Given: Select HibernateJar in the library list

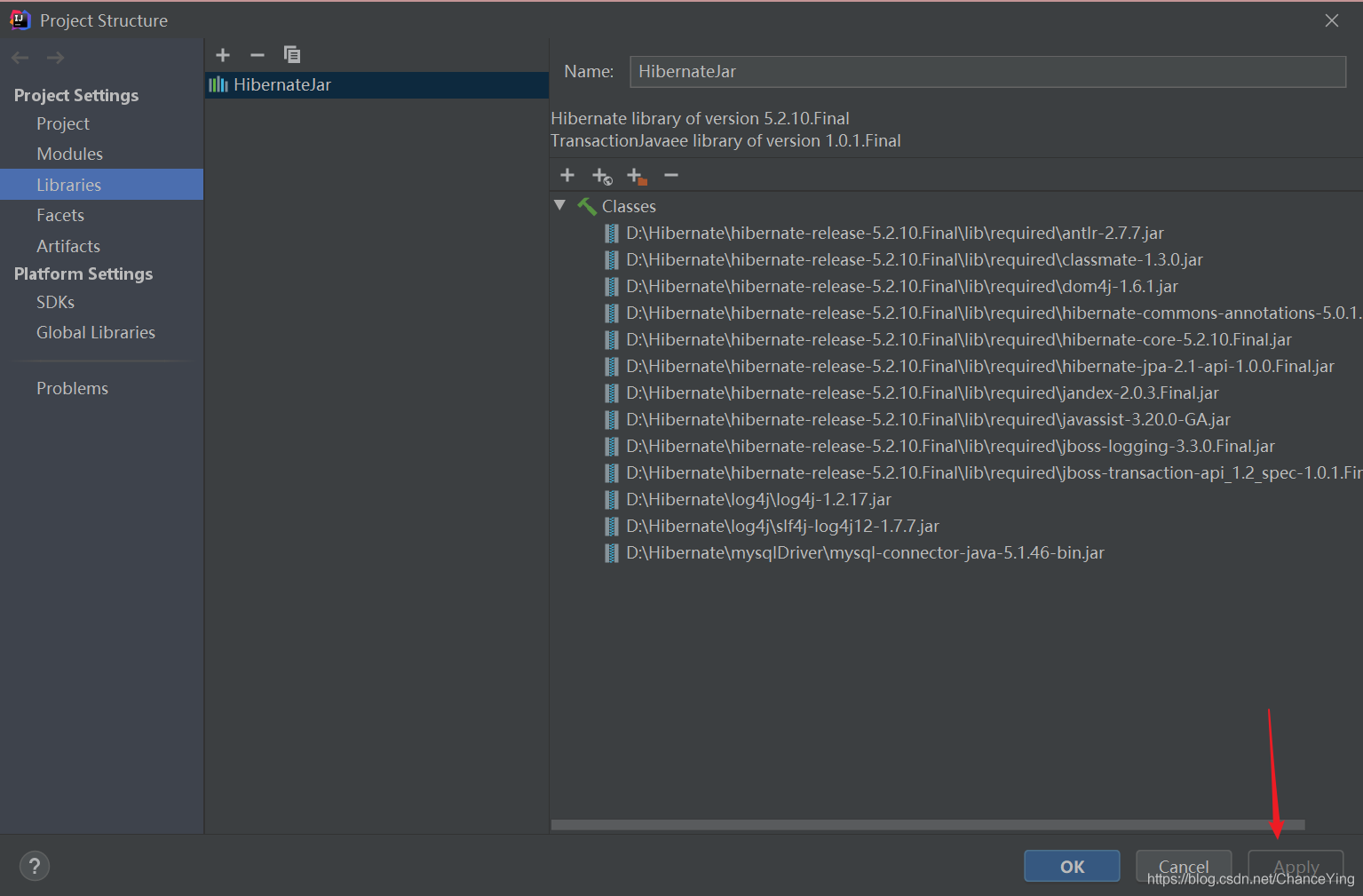Looking at the screenshot, I should pyautogui.click(x=282, y=85).
